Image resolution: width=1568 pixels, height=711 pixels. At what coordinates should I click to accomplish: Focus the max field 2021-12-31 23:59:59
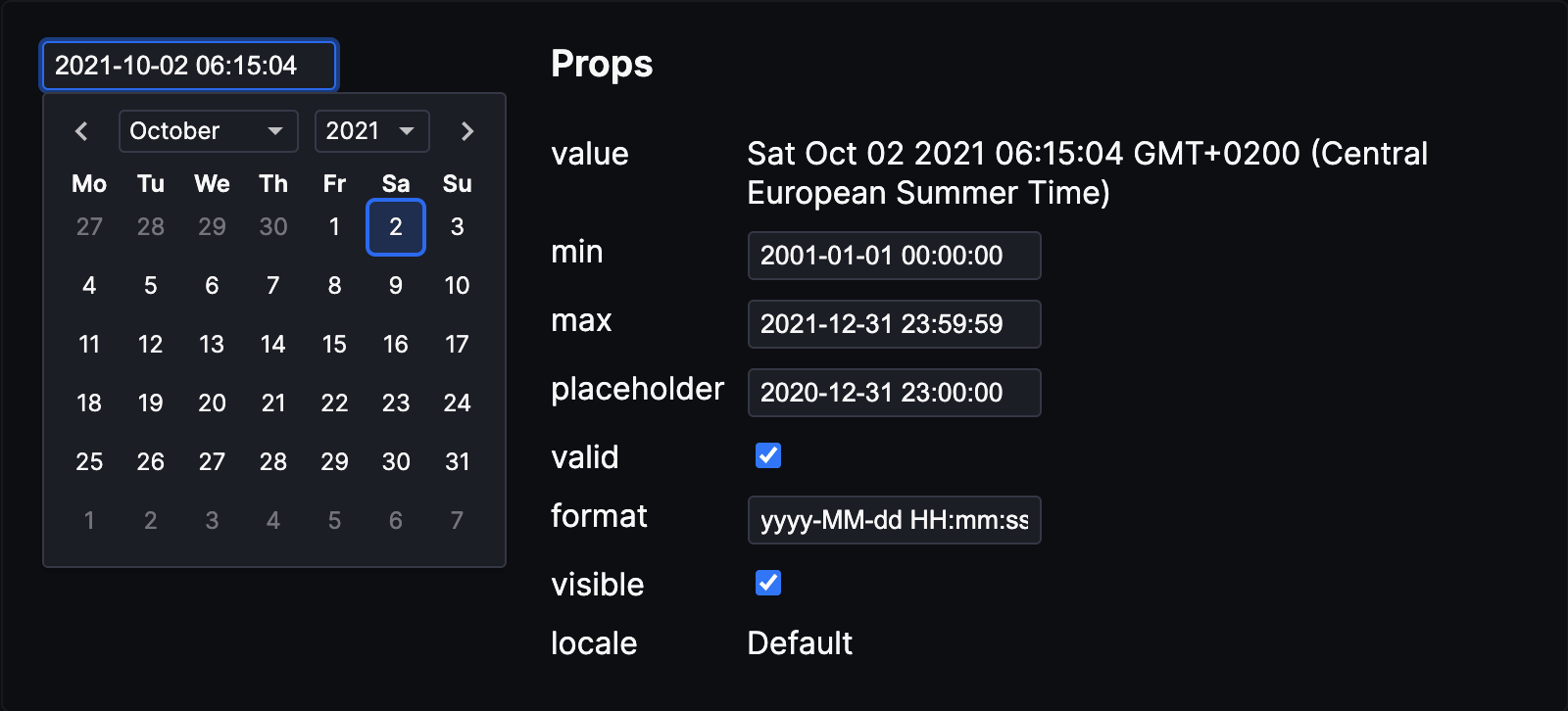(894, 324)
